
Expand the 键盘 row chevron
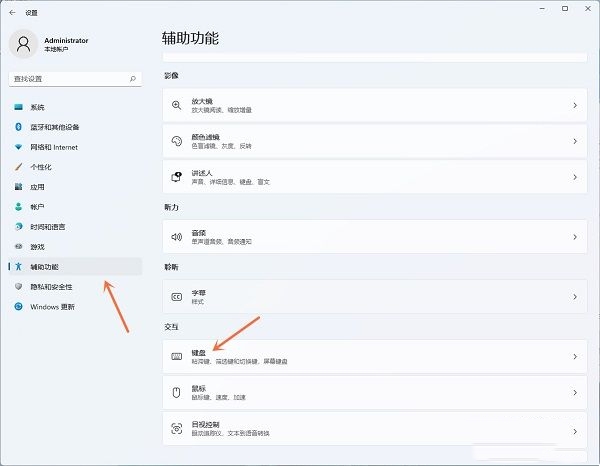574,357
